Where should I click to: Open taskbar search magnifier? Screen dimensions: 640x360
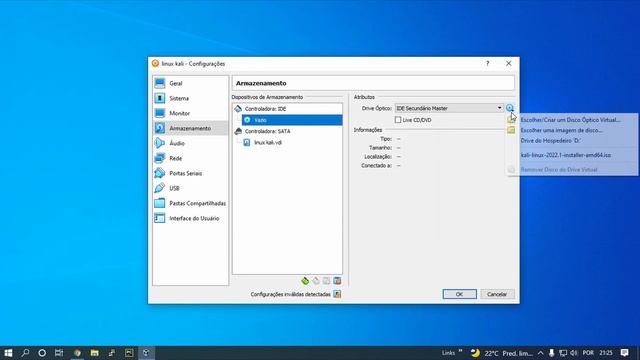pos(25,353)
